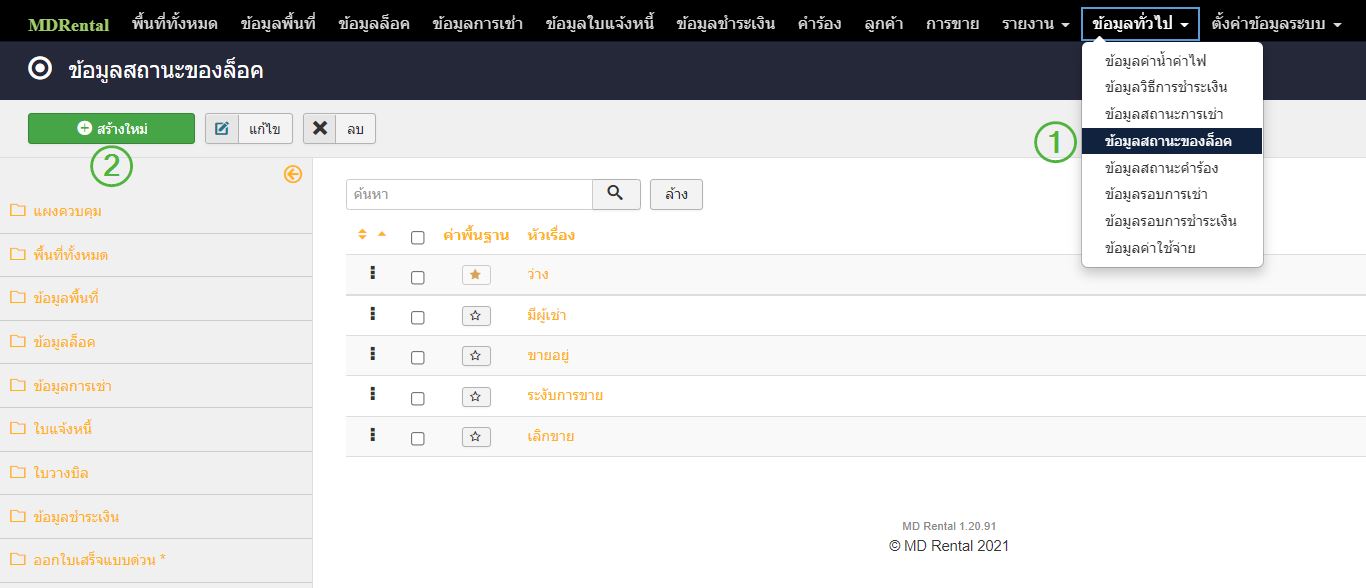Open the ตั้งค่าข้อมูลระบบ dropdown menu
The height and width of the screenshot is (588, 1366).
[x=1276, y=23]
